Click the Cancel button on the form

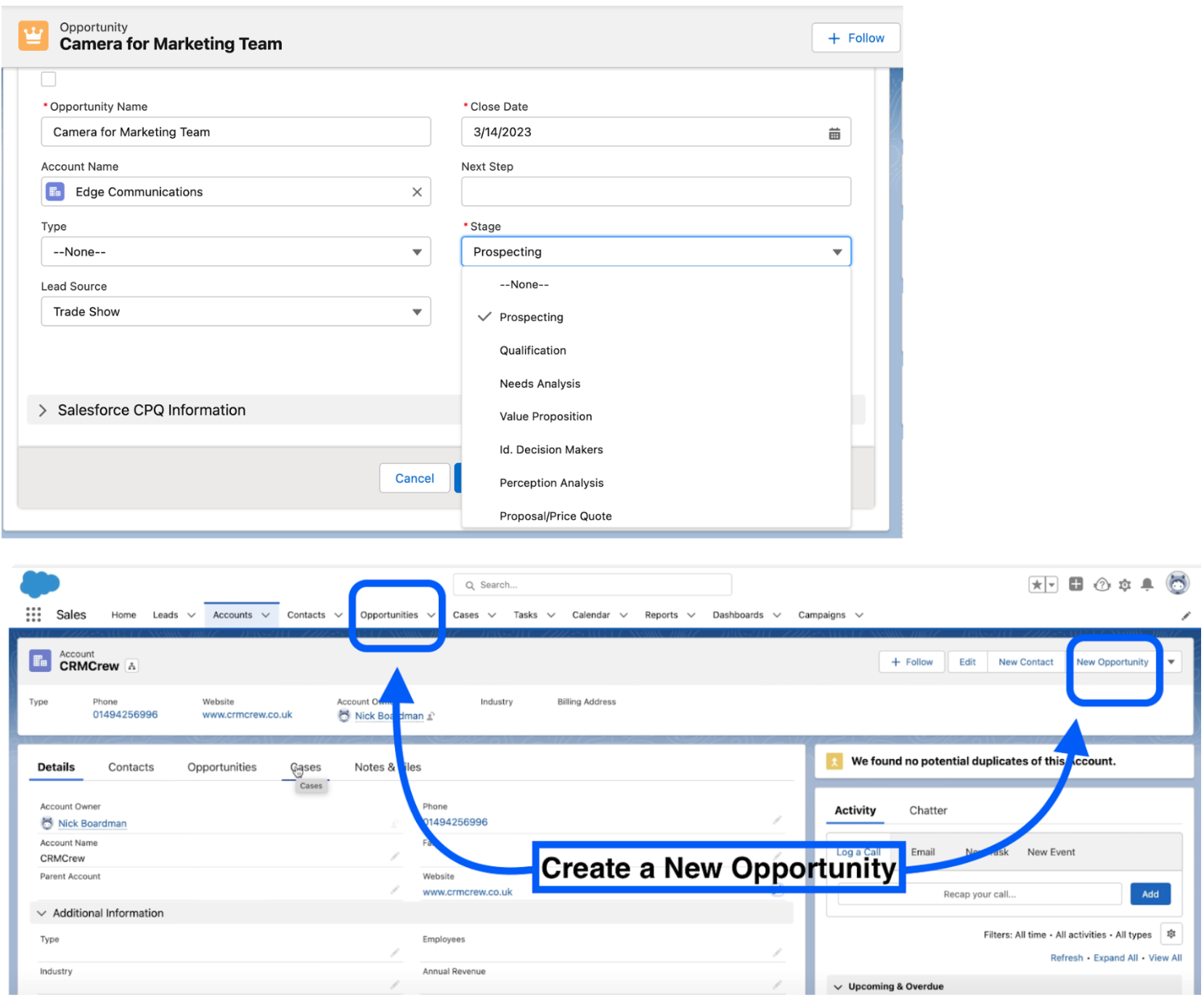coord(414,478)
